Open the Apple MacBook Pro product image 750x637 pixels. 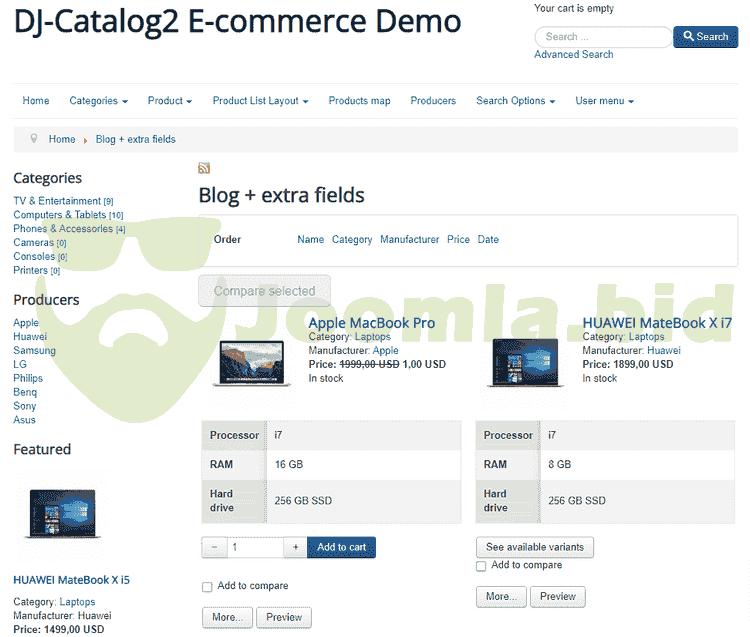[x=250, y=363]
